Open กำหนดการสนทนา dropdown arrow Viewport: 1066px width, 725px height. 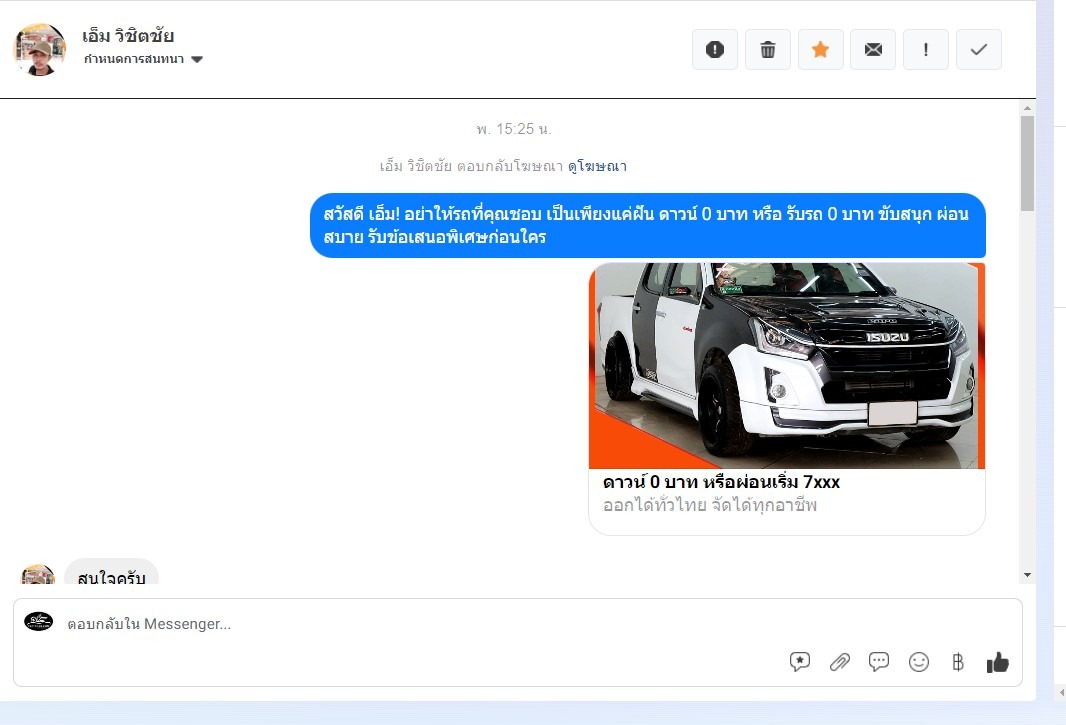[x=197, y=59]
